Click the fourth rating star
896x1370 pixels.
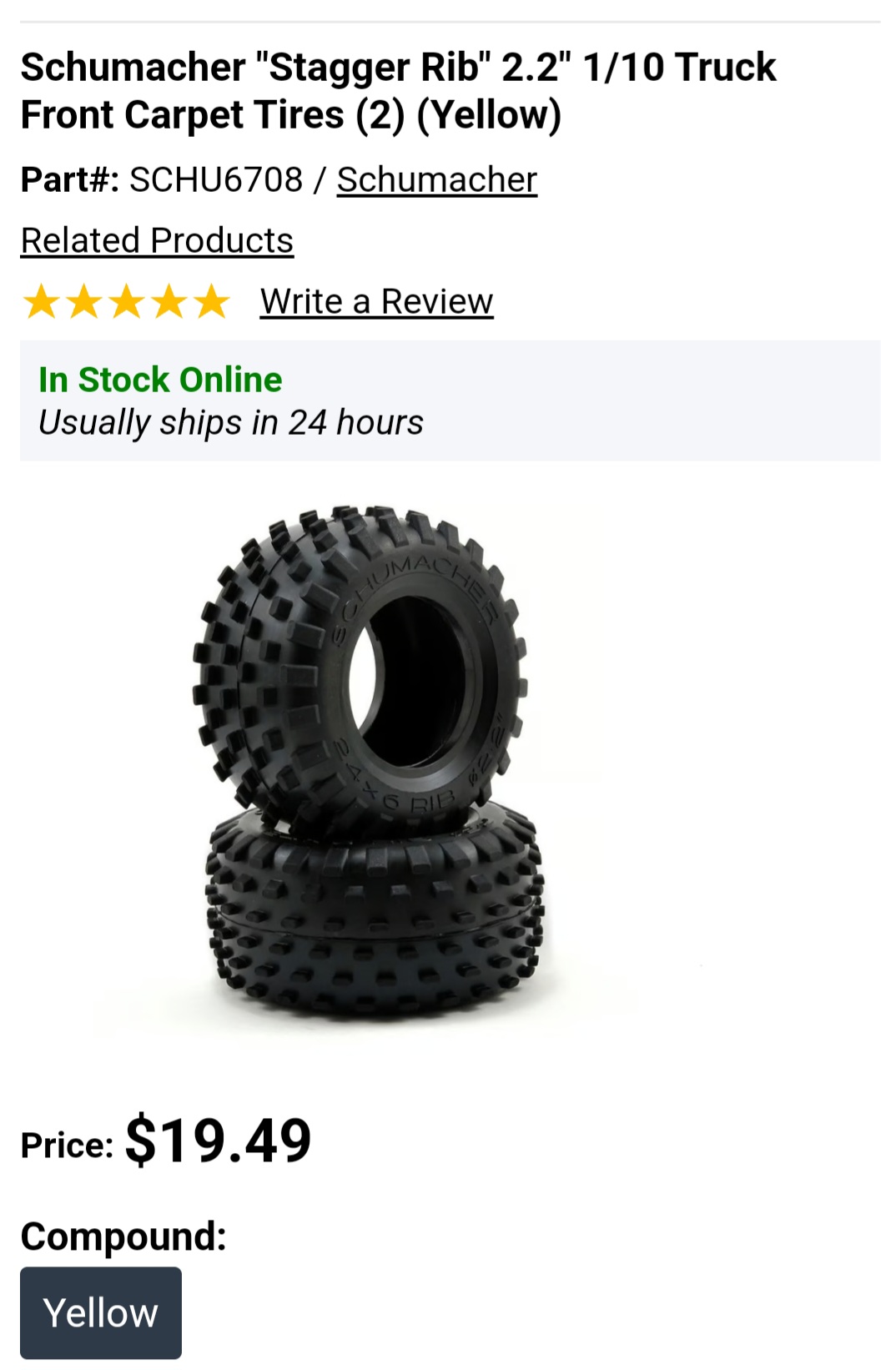169,301
